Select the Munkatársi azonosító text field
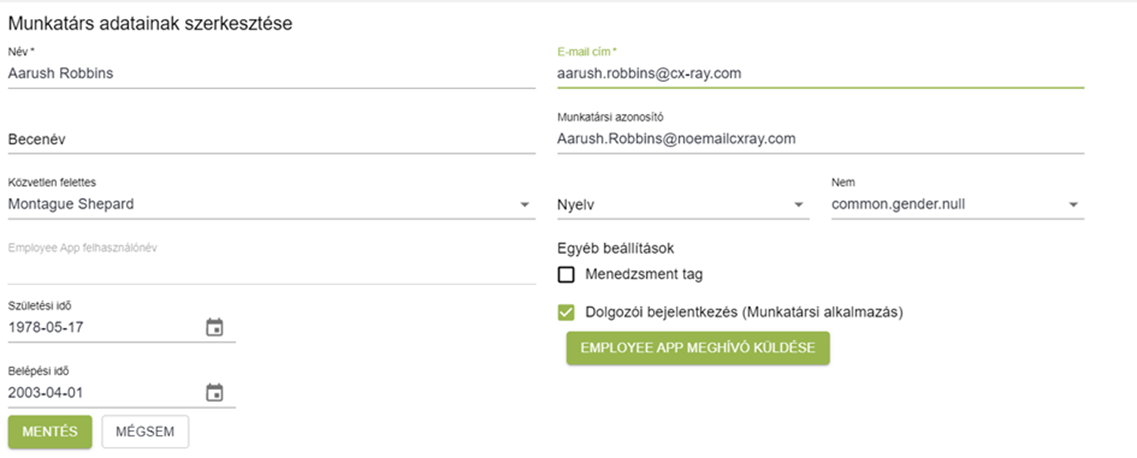Viewport: 1137px width, 458px height. (818, 139)
